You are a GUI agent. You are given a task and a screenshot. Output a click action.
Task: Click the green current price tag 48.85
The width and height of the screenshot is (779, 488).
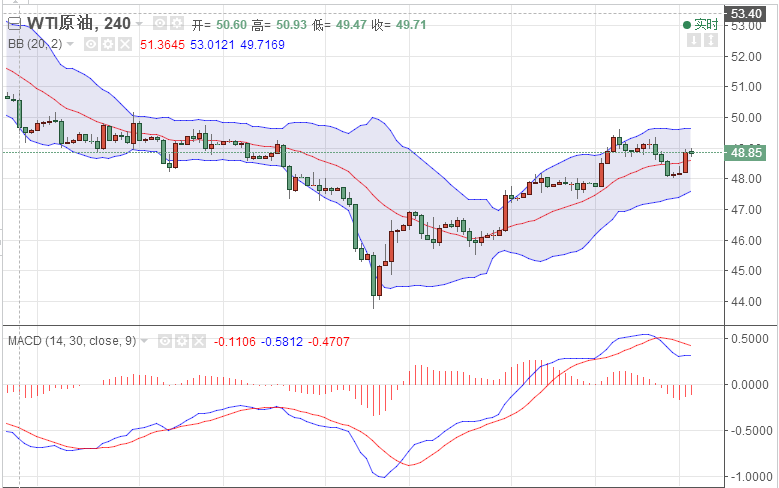pyautogui.click(x=746, y=153)
